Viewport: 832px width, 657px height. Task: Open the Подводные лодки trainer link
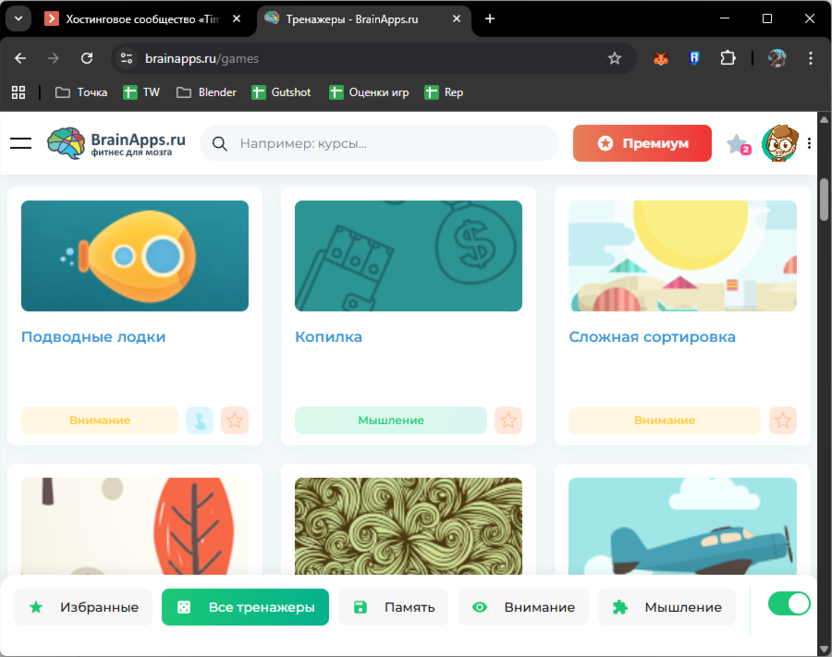click(x=93, y=337)
